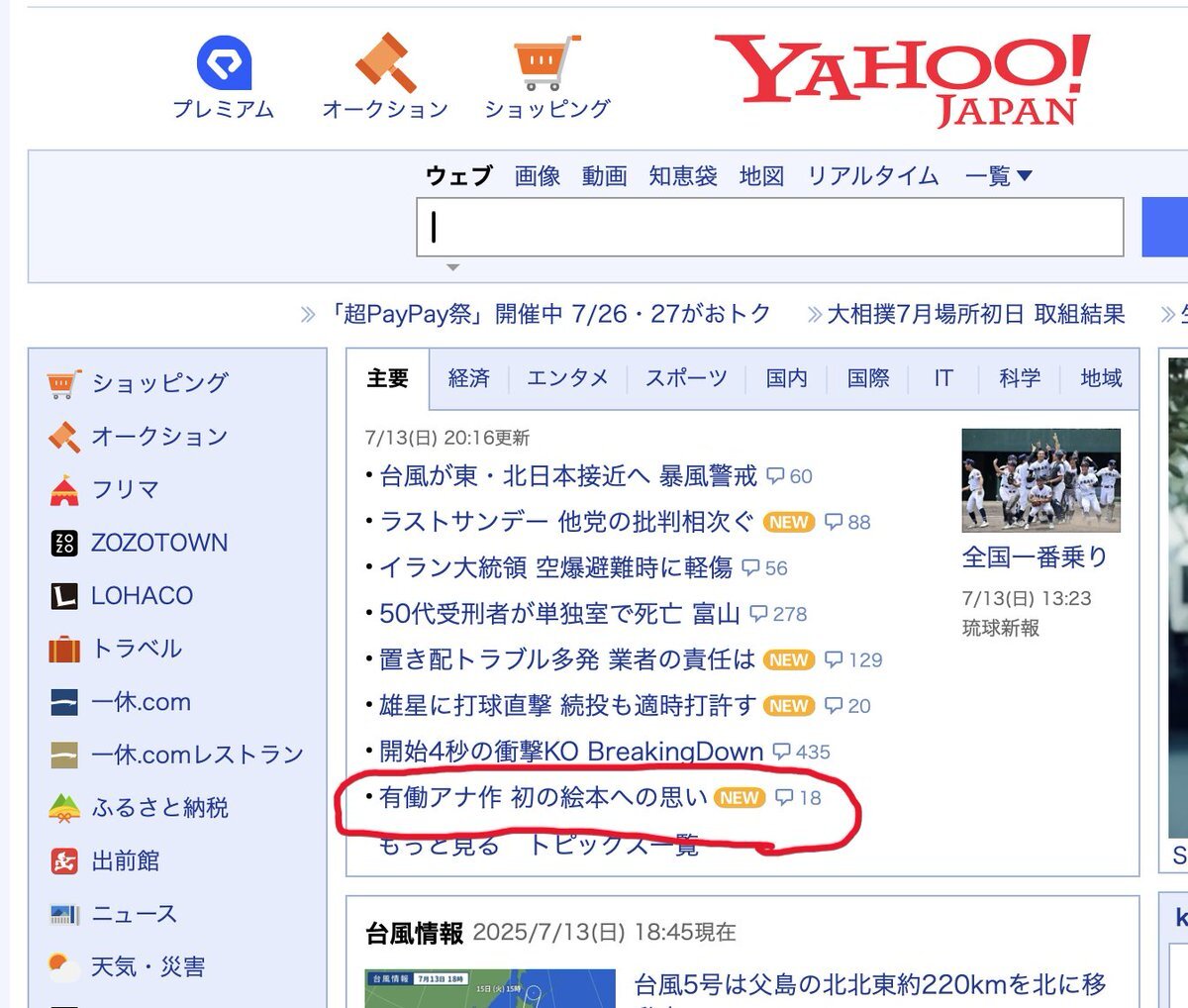This screenshot has height=1008, width=1188.
Task: Click comment icon beside 雄星に打球直撃 headline
Action: (x=834, y=706)
